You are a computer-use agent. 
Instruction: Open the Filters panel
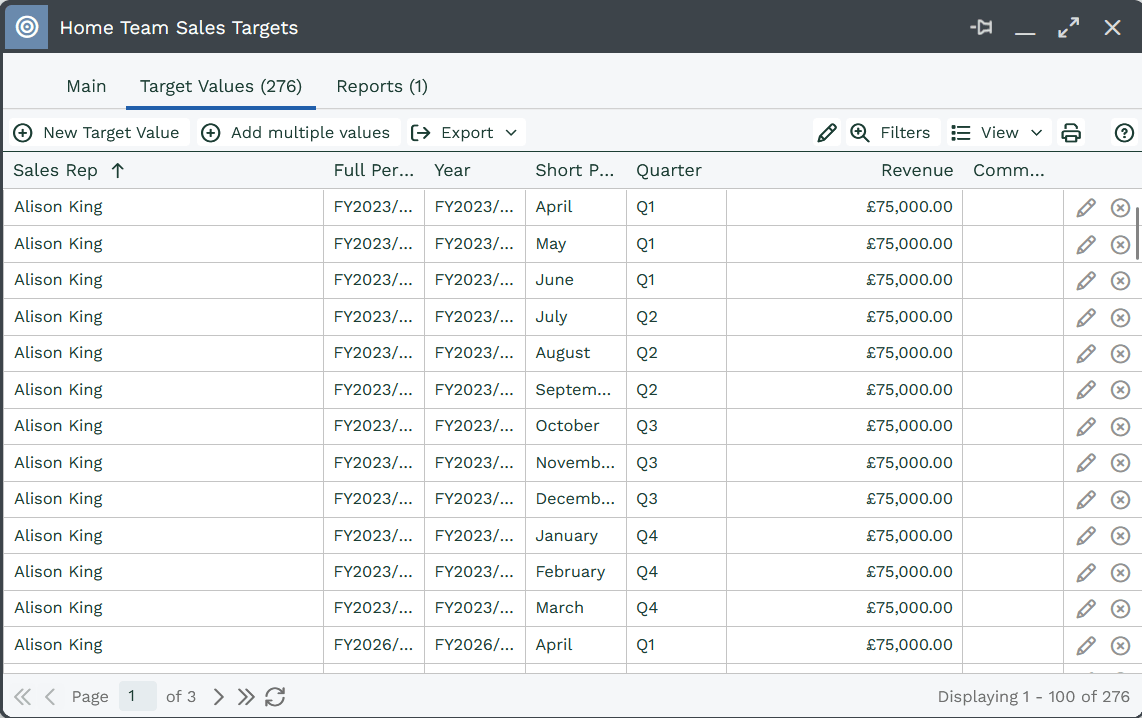pyautogui.click(x=890, y=133)
